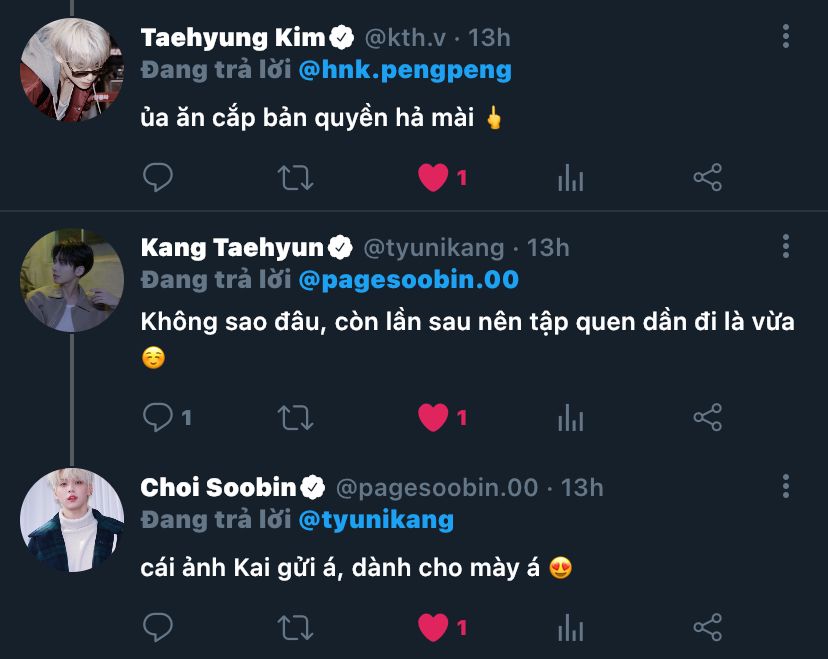828x659 pixels.
Task: Share Taehyung Kim's tweet
Action: 707,179
